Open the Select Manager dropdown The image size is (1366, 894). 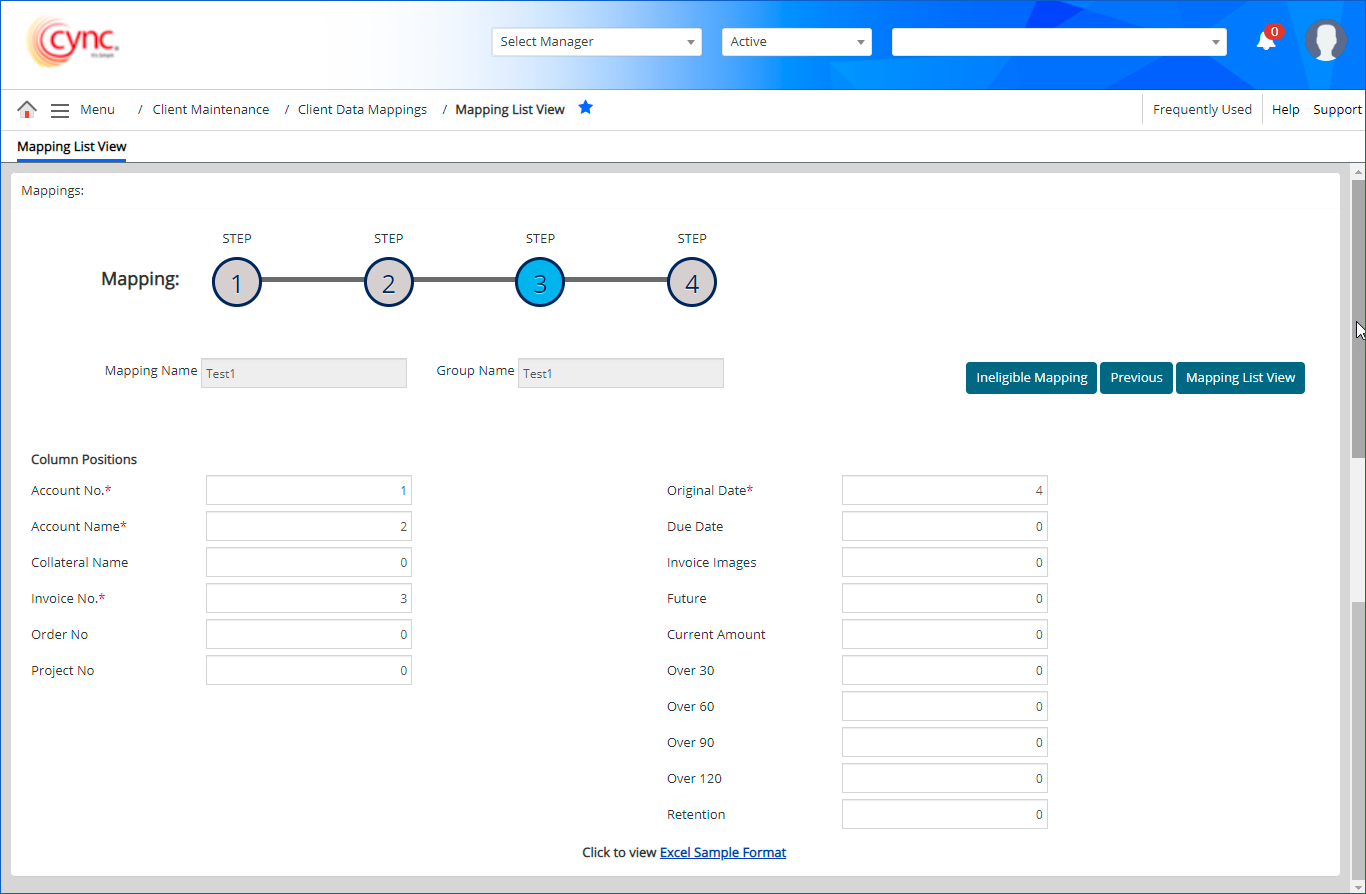click(596, 42)
